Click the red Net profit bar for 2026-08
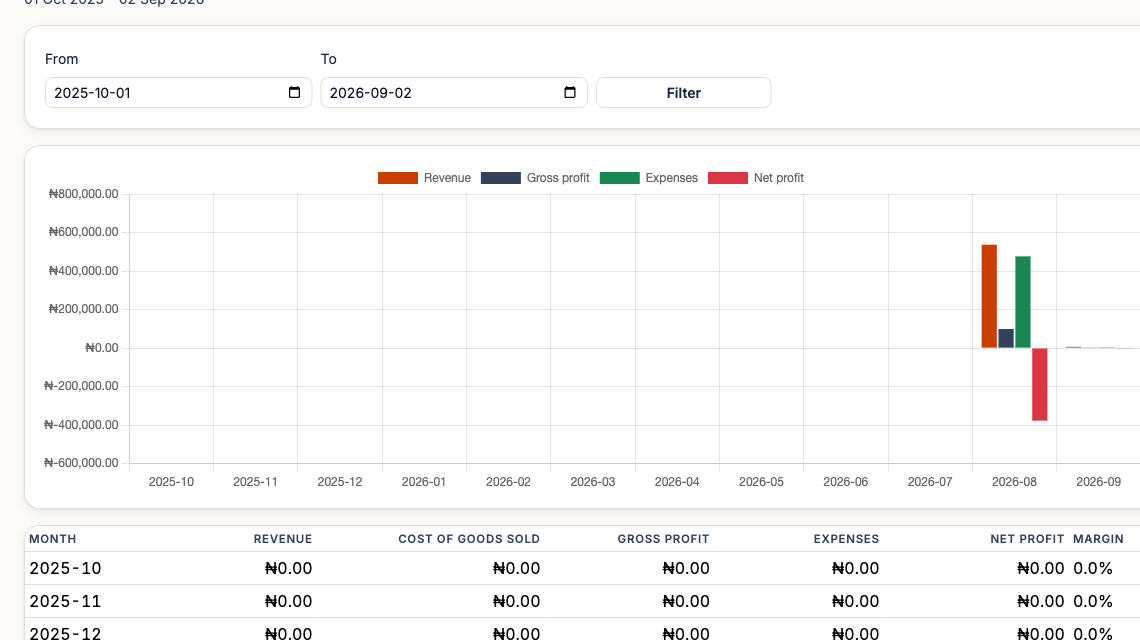The width and height of the screenshot is (1140, 640). coord(1040,384)
